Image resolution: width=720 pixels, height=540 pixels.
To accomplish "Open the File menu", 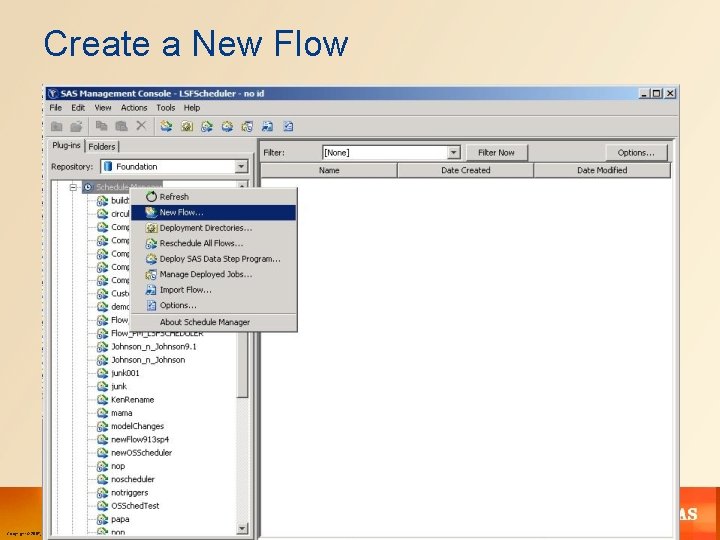I will tap(56, 108).
